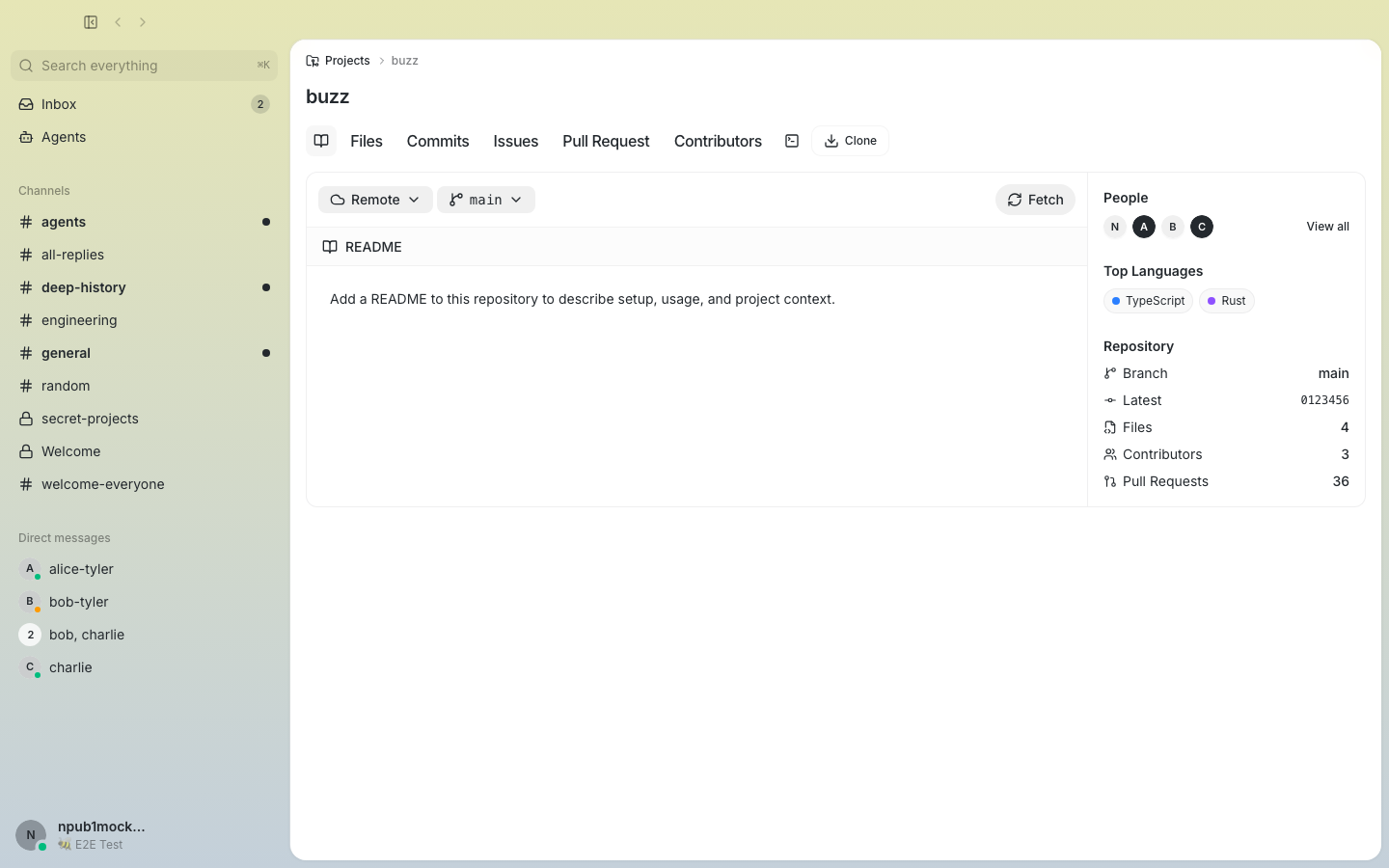
Task: Open the locked Welcome channel
Action: click(144, 451)
